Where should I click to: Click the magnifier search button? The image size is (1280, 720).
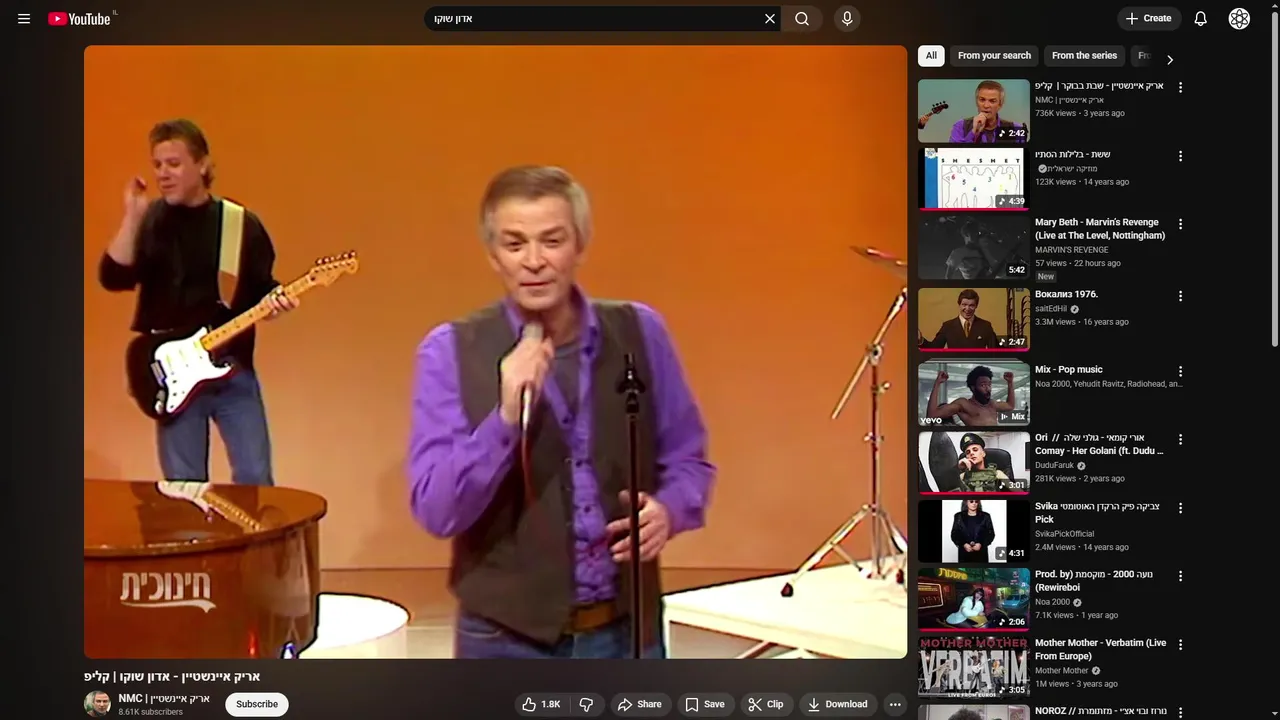point(802,19)
